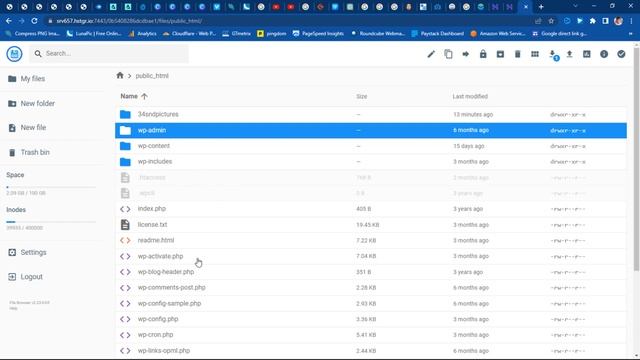Switch view with the grid icon
Viewport: 640px width, 360px height.
[535, 54]
